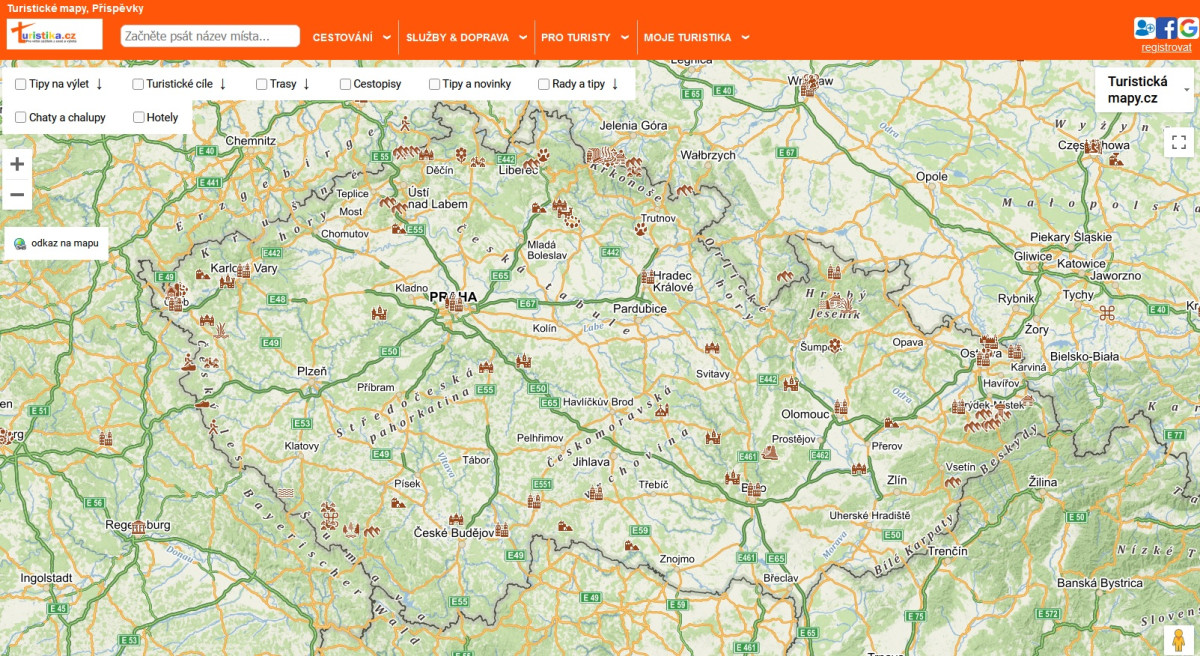Select the paw print marker beside Liberec
Viewport: 1200px width, 656px height.
coord(542,155)
